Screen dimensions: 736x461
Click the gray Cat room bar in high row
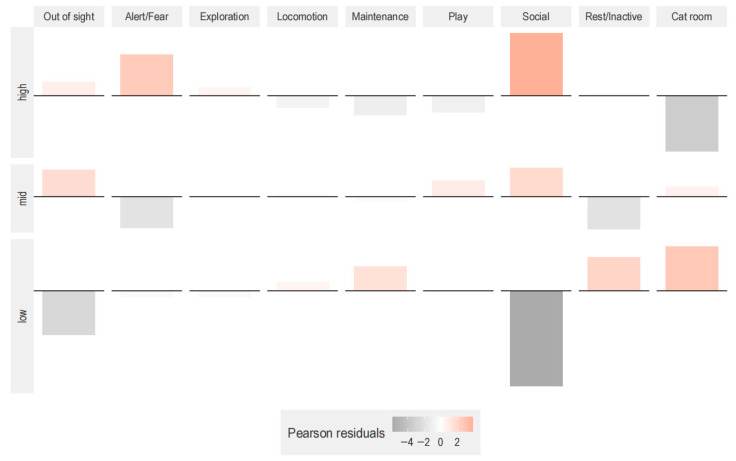tap(691, 123)
